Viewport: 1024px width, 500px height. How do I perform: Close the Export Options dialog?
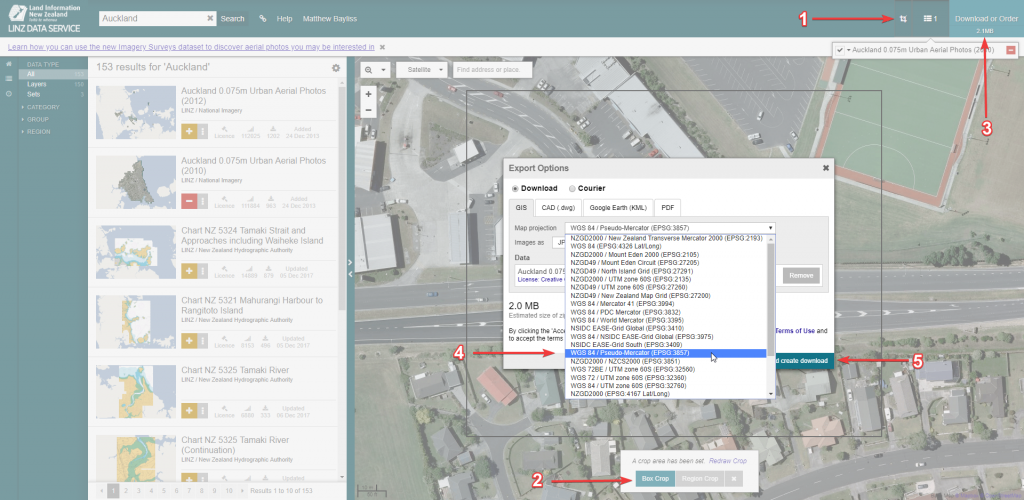[x=825, y=168]
